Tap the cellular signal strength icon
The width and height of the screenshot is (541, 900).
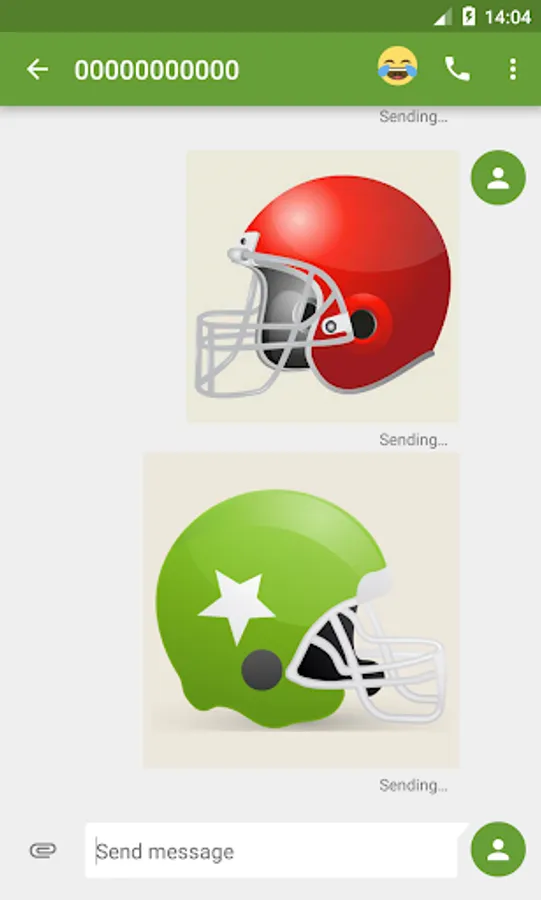pyautogui.click(x=443, y=17)
